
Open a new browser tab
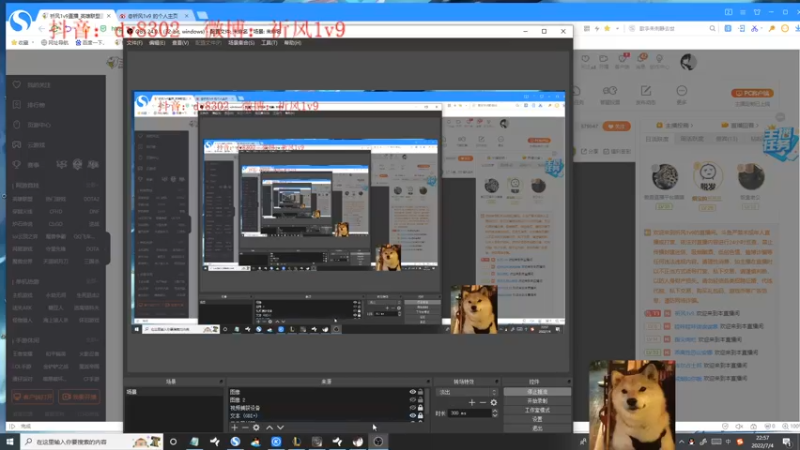[202, 16]
